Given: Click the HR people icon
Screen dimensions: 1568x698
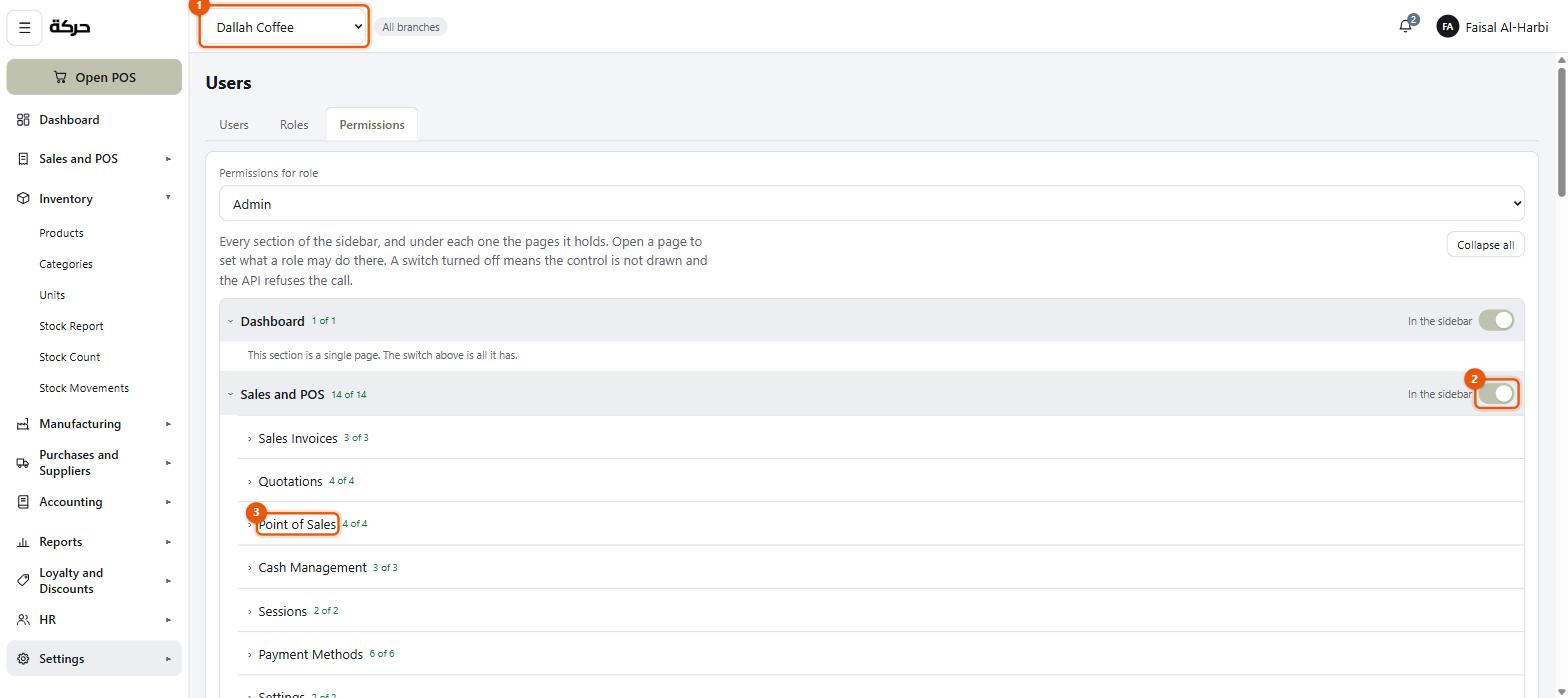Looking at the screenshot, I should click(23, 620).
